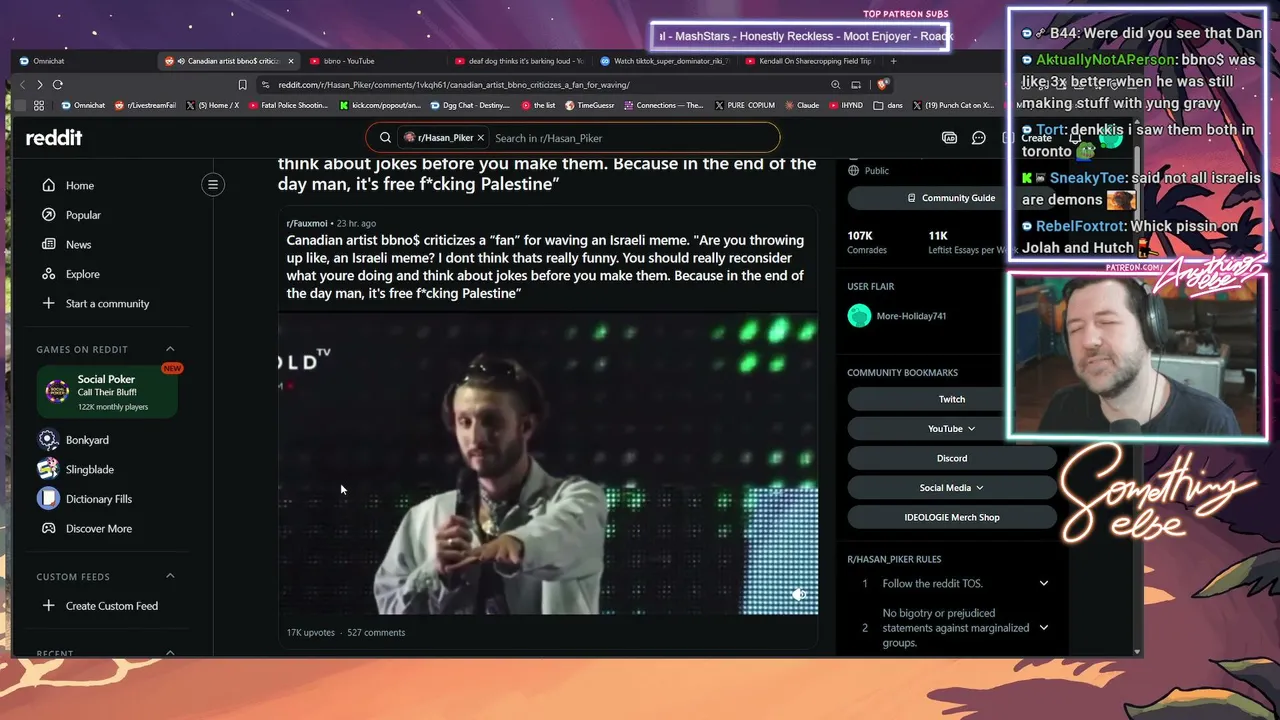Open the Dictionary Fills game icon
The height and width of the screenshot is (720, 1280).
48,498
